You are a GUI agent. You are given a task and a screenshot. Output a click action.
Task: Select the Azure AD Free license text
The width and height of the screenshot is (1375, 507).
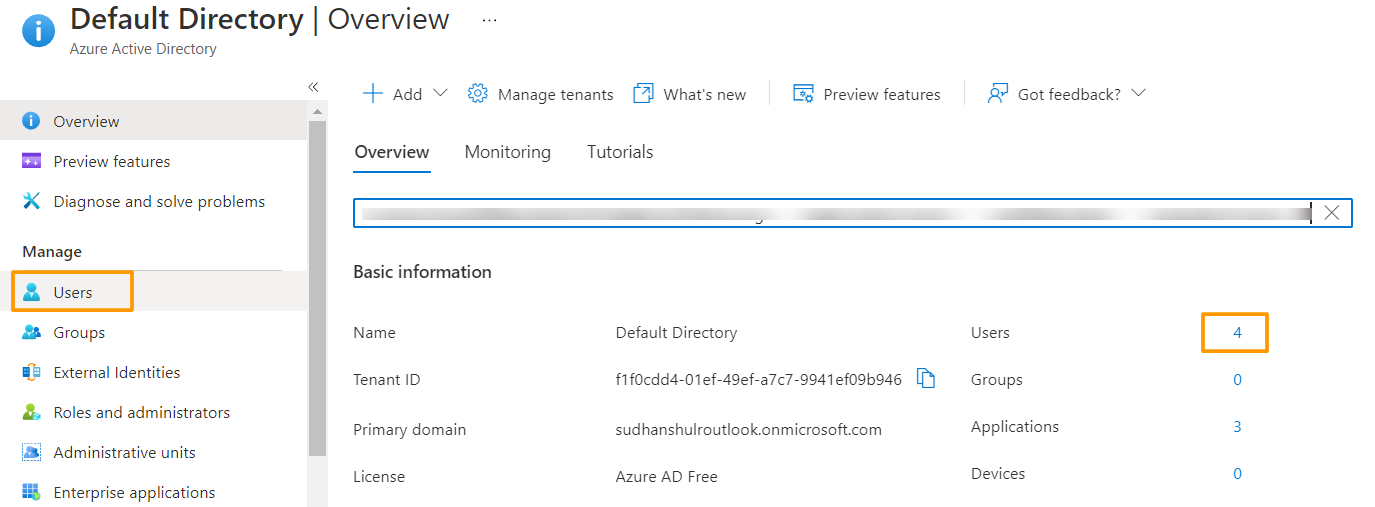[x=667, y=477]
